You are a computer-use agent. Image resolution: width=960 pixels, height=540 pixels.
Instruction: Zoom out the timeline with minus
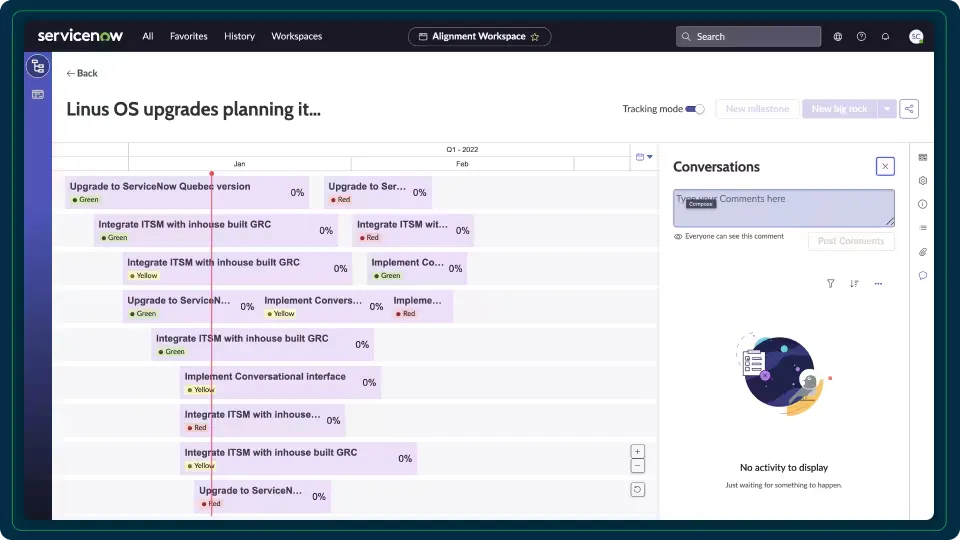[637, 466]
